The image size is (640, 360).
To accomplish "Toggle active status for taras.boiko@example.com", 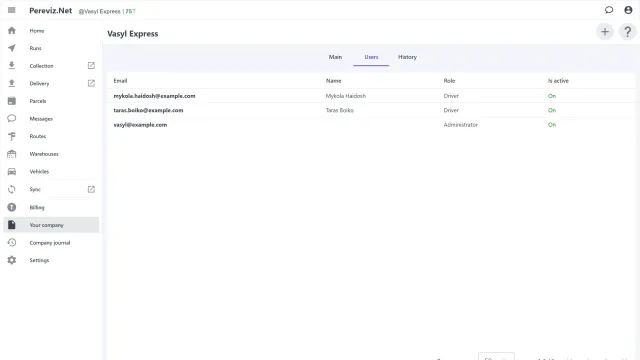I will tap(552, 110).
